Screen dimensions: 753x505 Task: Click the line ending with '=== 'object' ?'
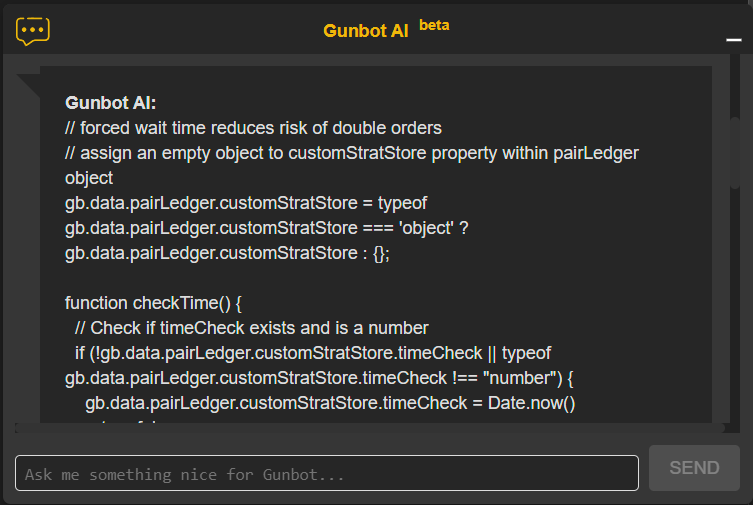click(x=267, y=228)
